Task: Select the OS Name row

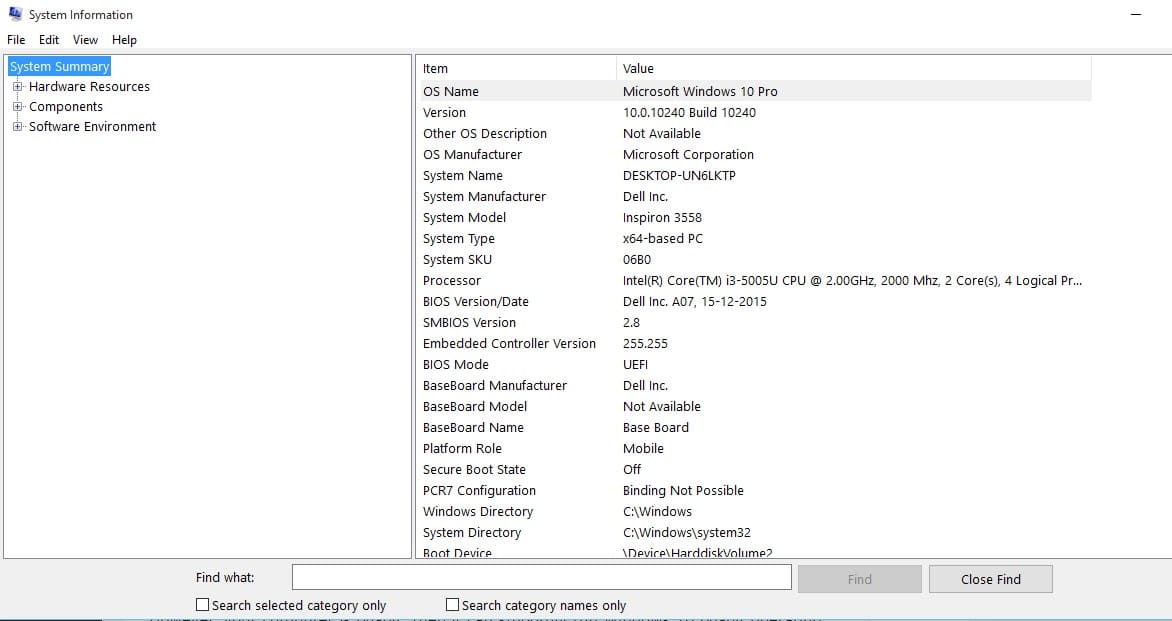Action: pyautogui.click(x=755, y=91)
